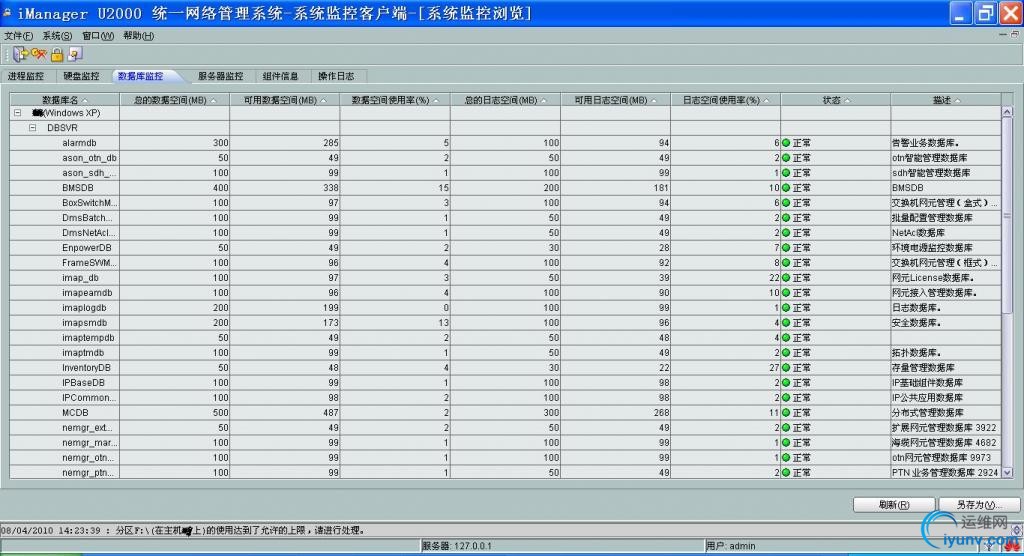
Task: Open the 操作日志 tab
Action: click(x=336, y=76)
